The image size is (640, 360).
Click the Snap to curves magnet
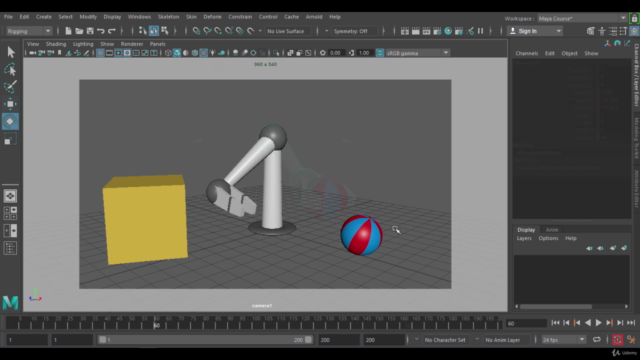click(207, 31)
